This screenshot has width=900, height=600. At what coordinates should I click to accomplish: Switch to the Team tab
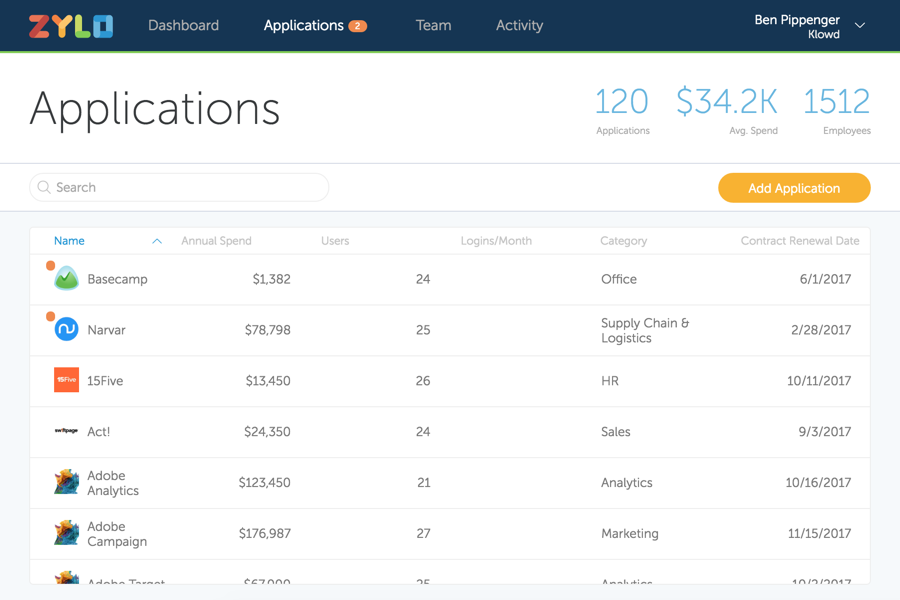coord(433,26)
